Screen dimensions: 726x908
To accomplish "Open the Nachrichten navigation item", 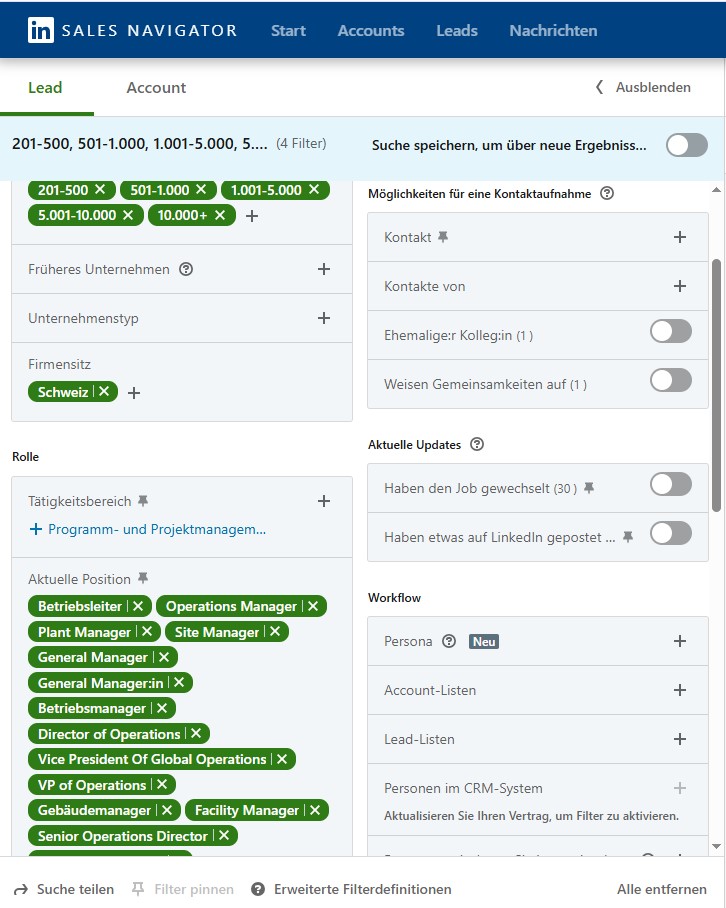I will 553,30.
